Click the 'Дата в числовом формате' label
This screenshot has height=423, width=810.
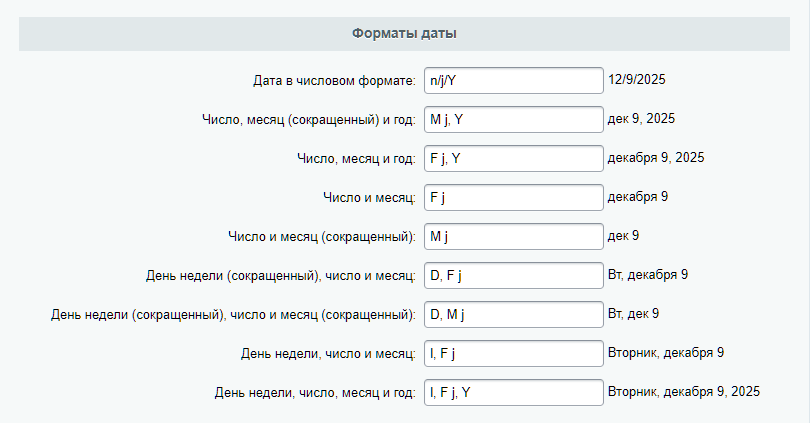click(x=334, y=81)
